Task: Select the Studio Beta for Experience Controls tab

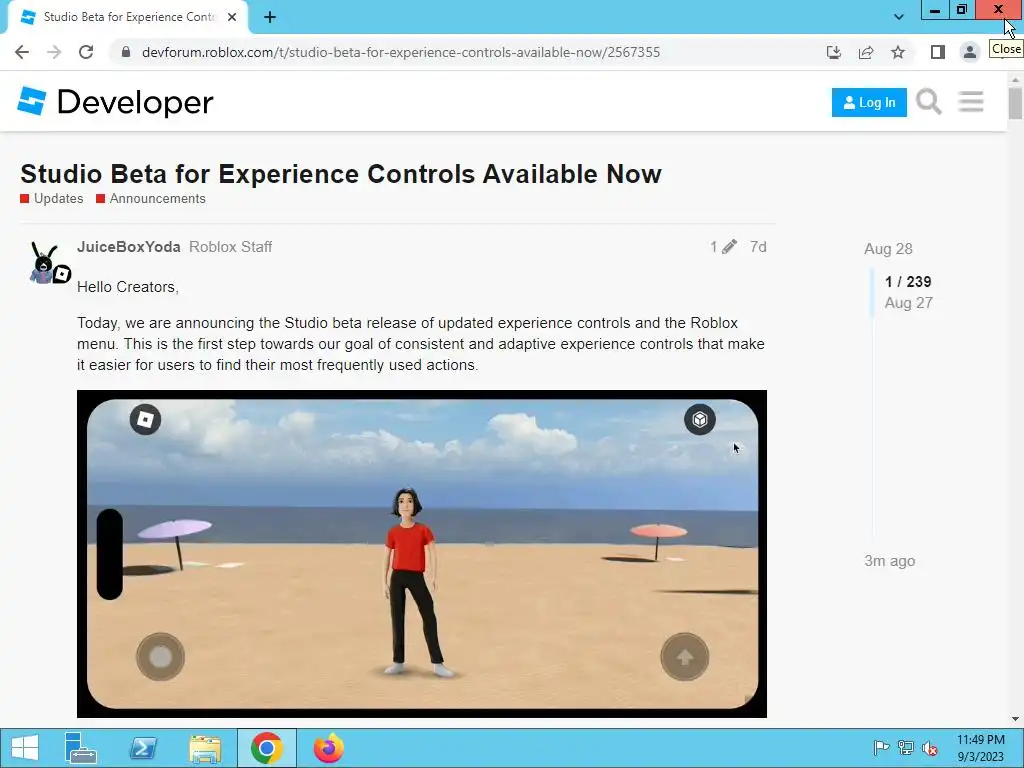Action: [x=128, y=17]
